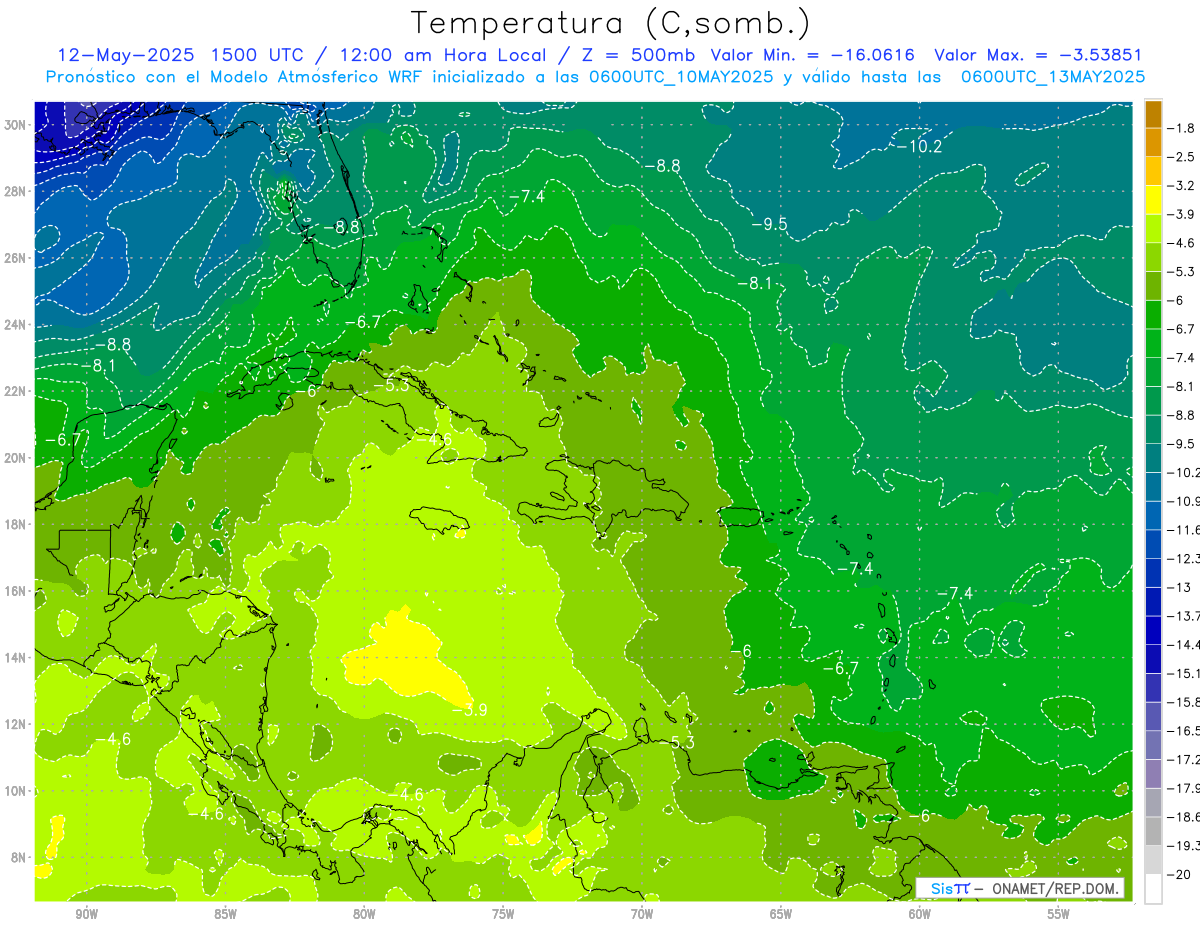Pick the legend swatch between -10.2 and -10.9

coord(1153,487)
